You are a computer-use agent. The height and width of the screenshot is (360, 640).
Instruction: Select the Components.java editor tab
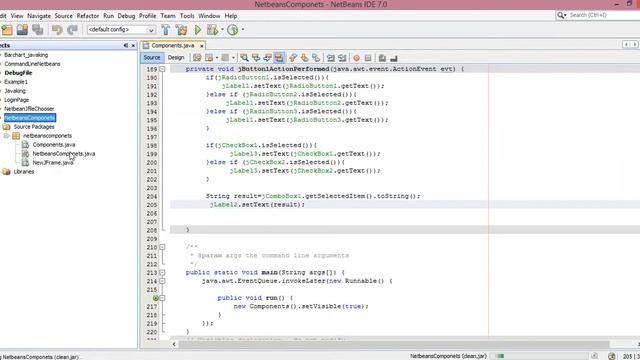coord(173,45)
